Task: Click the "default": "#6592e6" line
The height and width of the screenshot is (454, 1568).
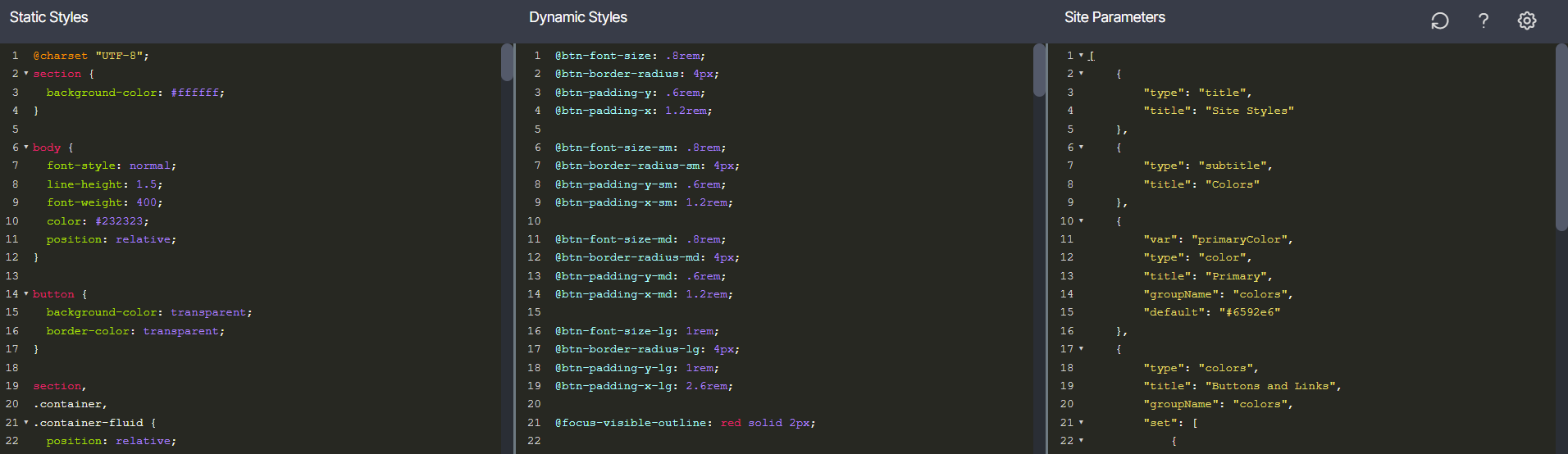Action: point(1212,312)
